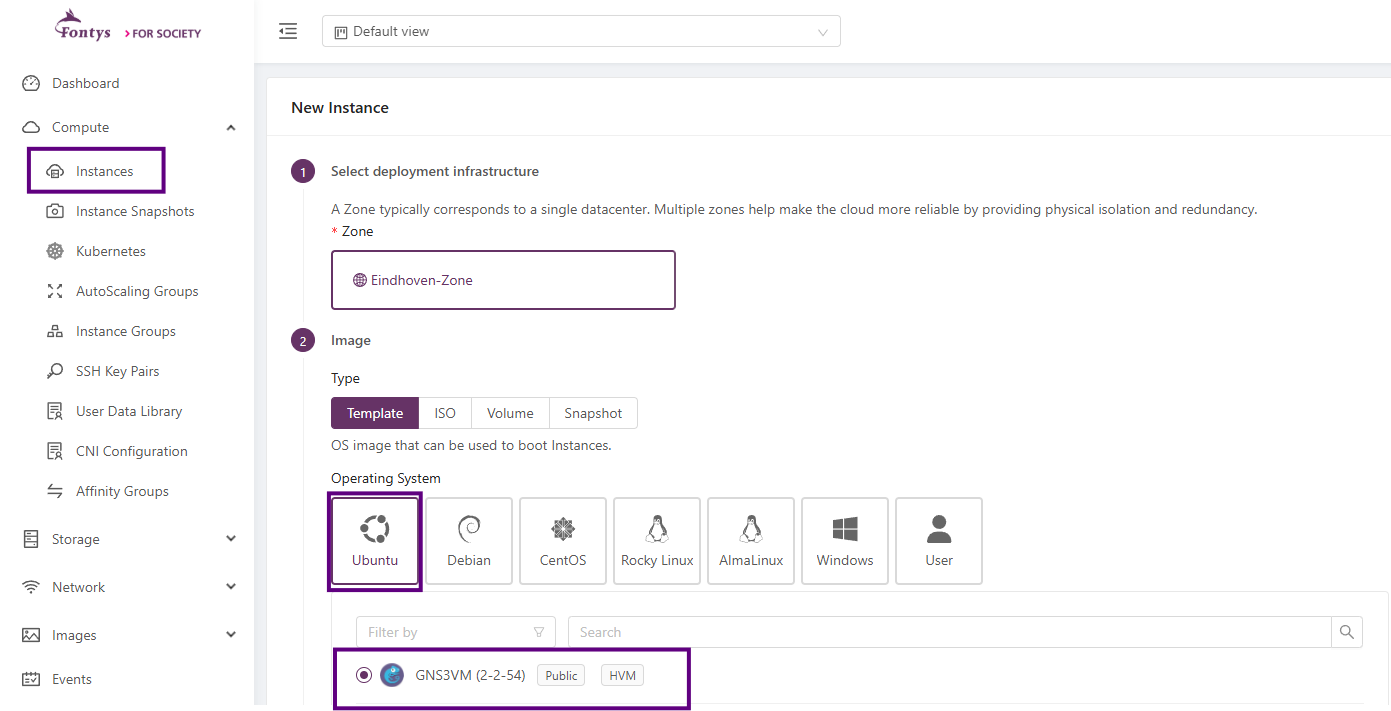Choose the Debian operating system tile
Image resolution: width=1391 pixels, height=711 pixels.
tap(468, 540)
